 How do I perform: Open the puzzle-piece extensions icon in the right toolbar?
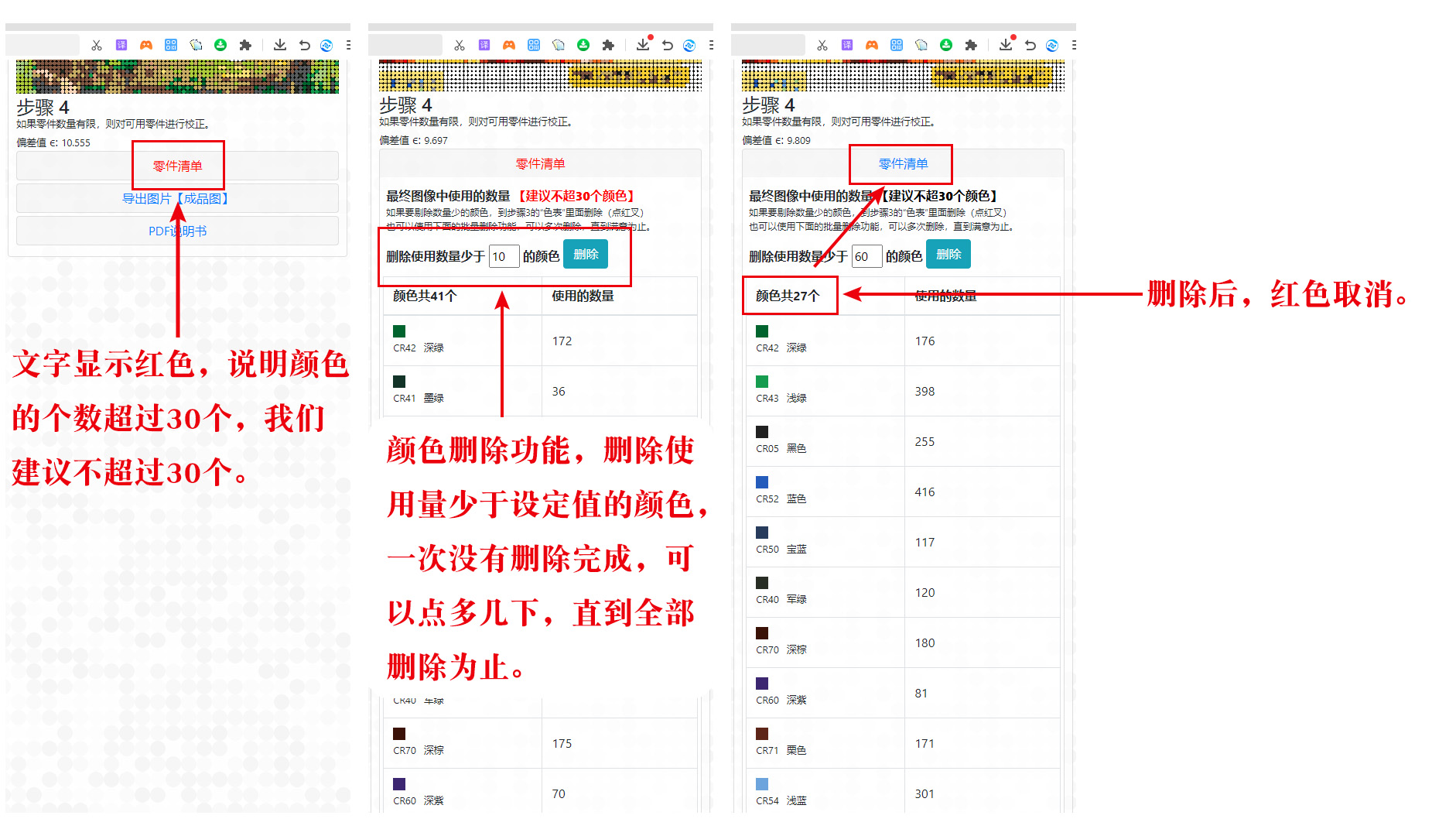pyautogui.click(x=971, y=46)
